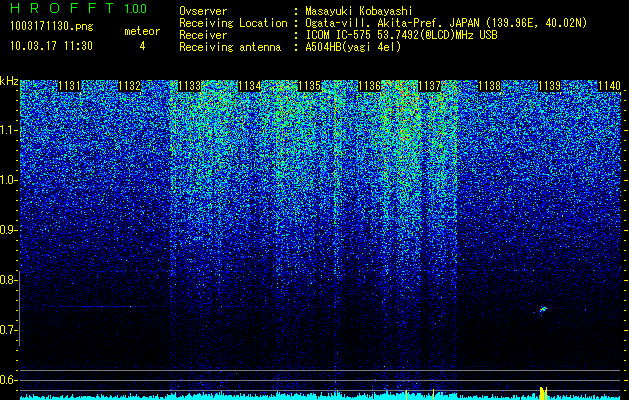Click the 0.6 kHz axis label

[x=9, y=380]
